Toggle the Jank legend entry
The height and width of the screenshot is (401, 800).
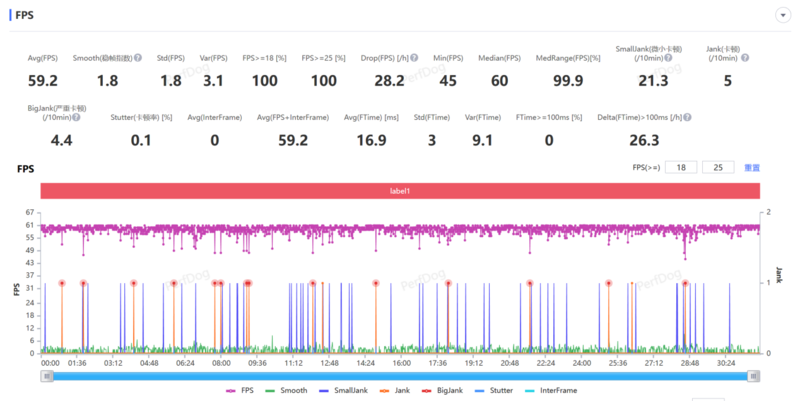[395, 390]
